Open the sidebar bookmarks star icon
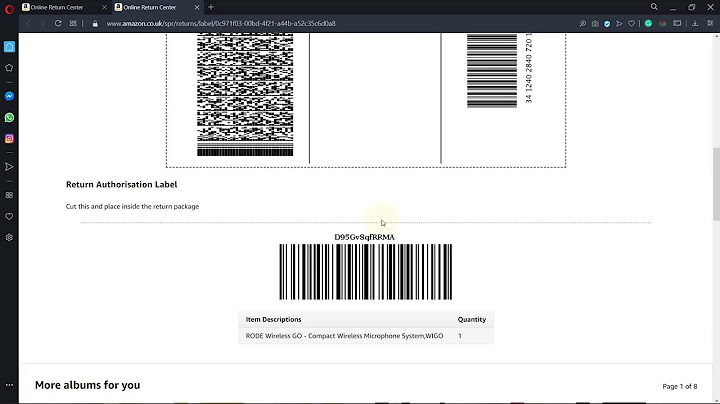Image resolution: width=720 pixels, height=404 pixels. point(9,68)
